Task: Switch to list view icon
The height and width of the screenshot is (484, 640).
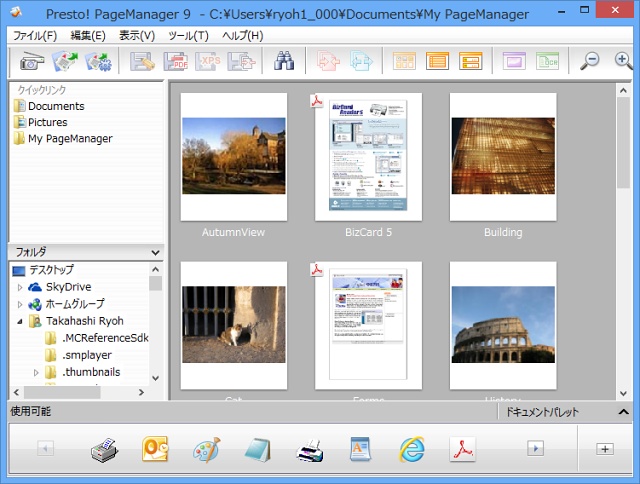Action: [x=437, y=61]
